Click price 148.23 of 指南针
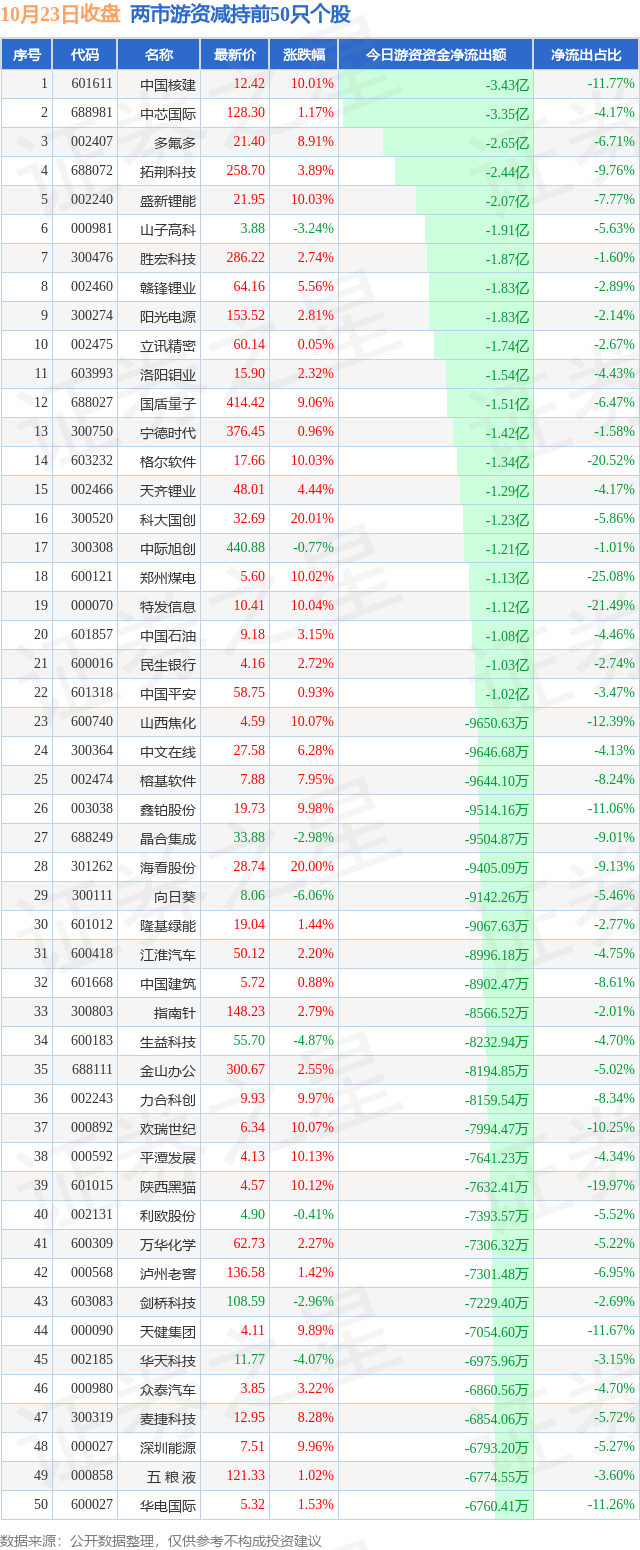Viewport: 640px width, 1550px height. click(x=247, y=1012)
